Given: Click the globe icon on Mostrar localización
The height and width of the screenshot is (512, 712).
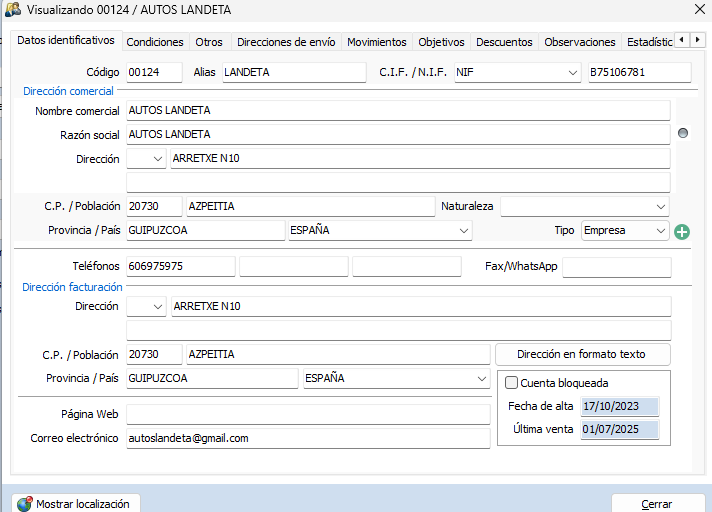Looking at the screenshot, I should click(25, 504).
